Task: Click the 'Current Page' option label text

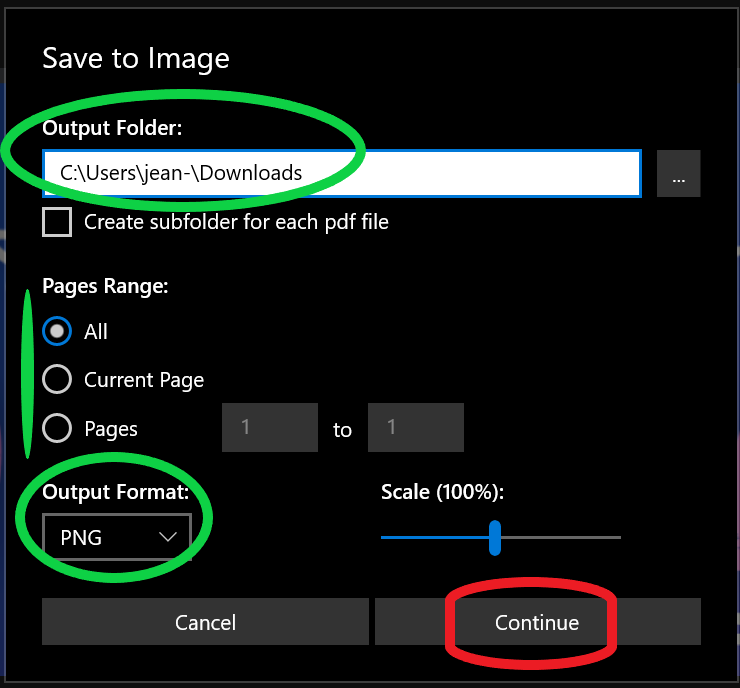Action: tap(144, 380)
